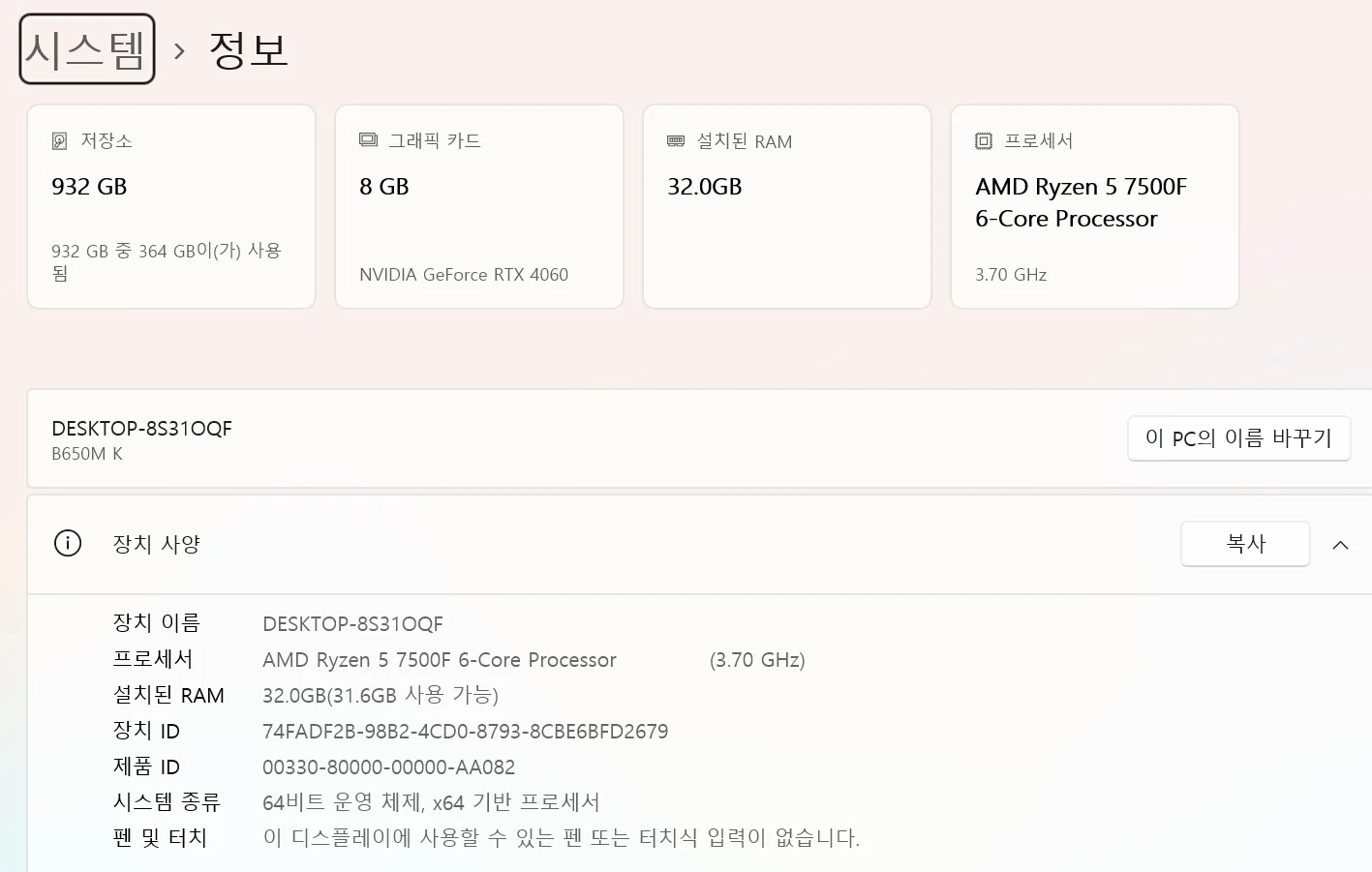Click the processor chip icon
1372x872 pixels.
[984, 141]
